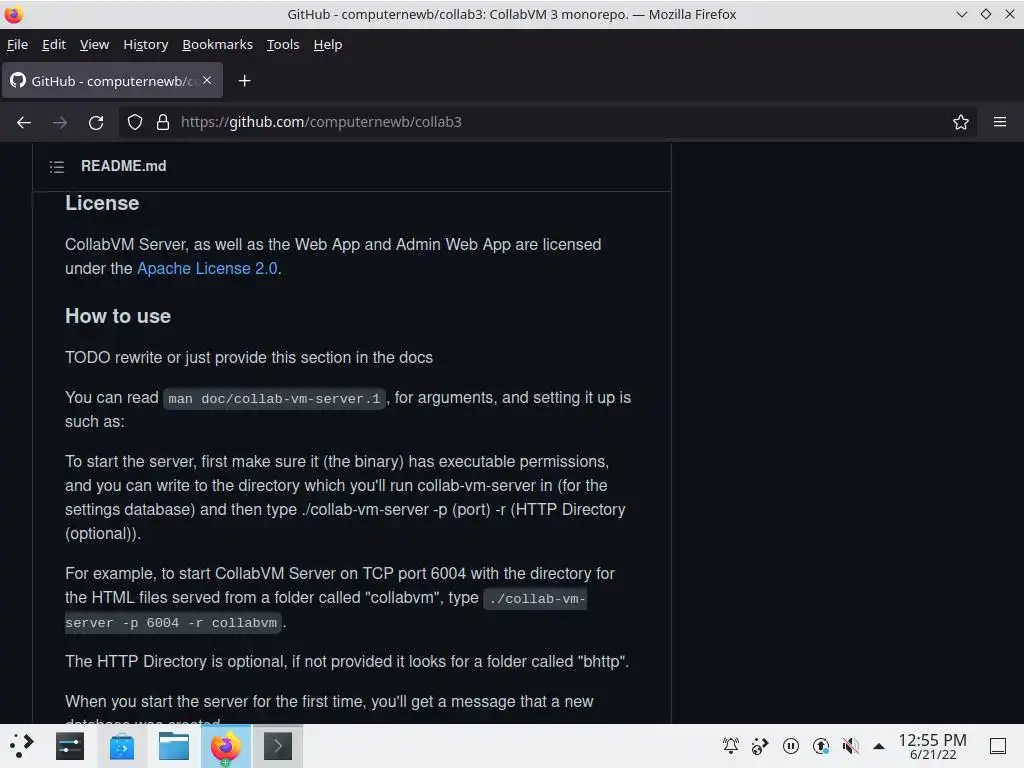The height and width of the screenshot is (768, 1024).
Task: Select the GitHub - computernewb tab
Action: 112,81
